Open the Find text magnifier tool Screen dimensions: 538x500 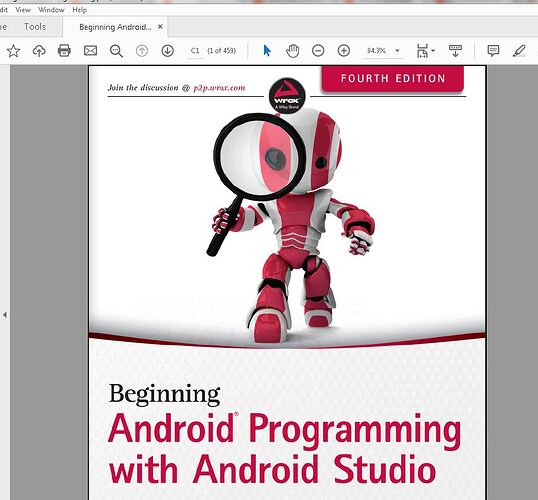(116, 51)
